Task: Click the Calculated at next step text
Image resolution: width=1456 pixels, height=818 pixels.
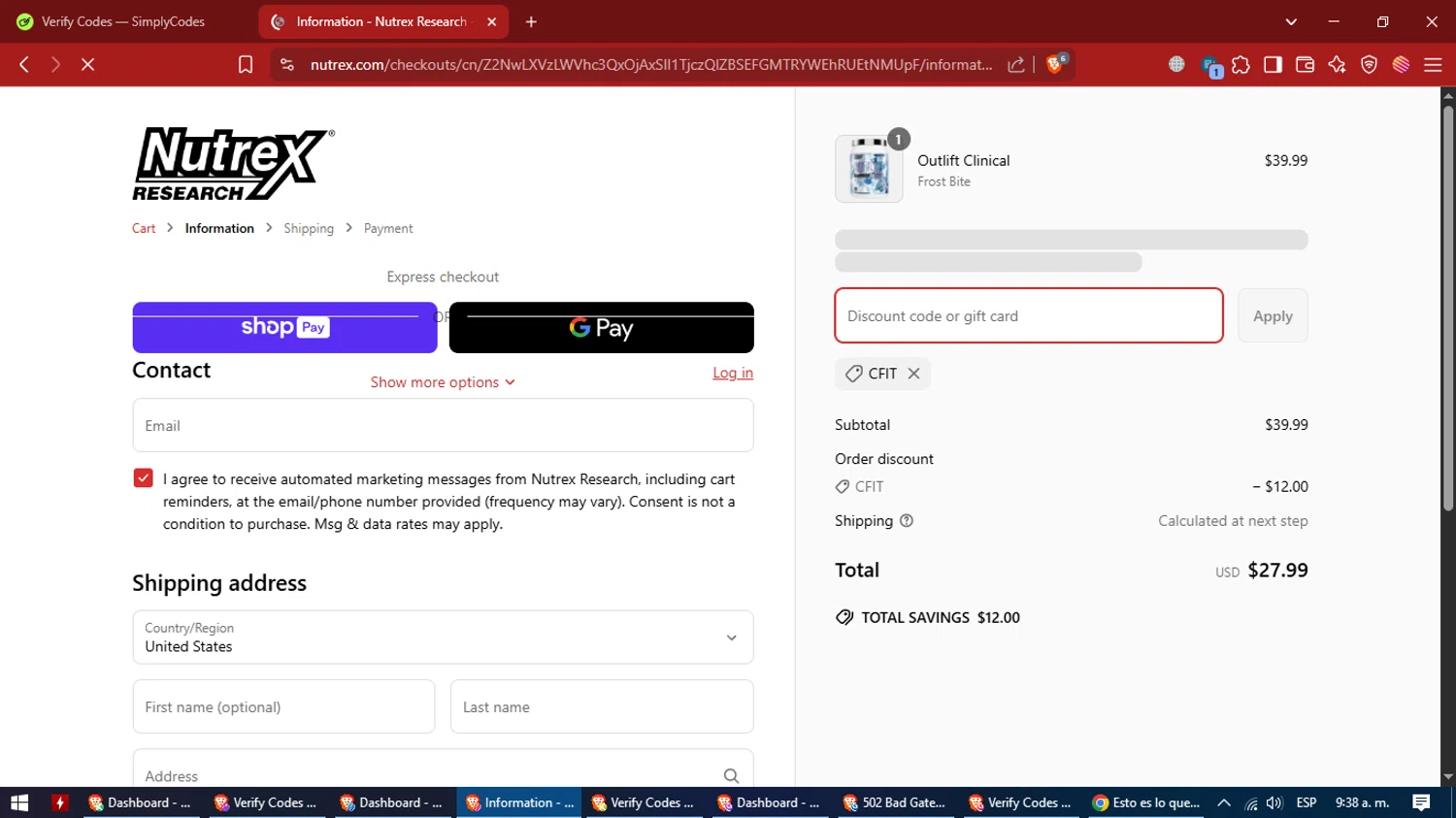Action: [x=1233, y=521]
